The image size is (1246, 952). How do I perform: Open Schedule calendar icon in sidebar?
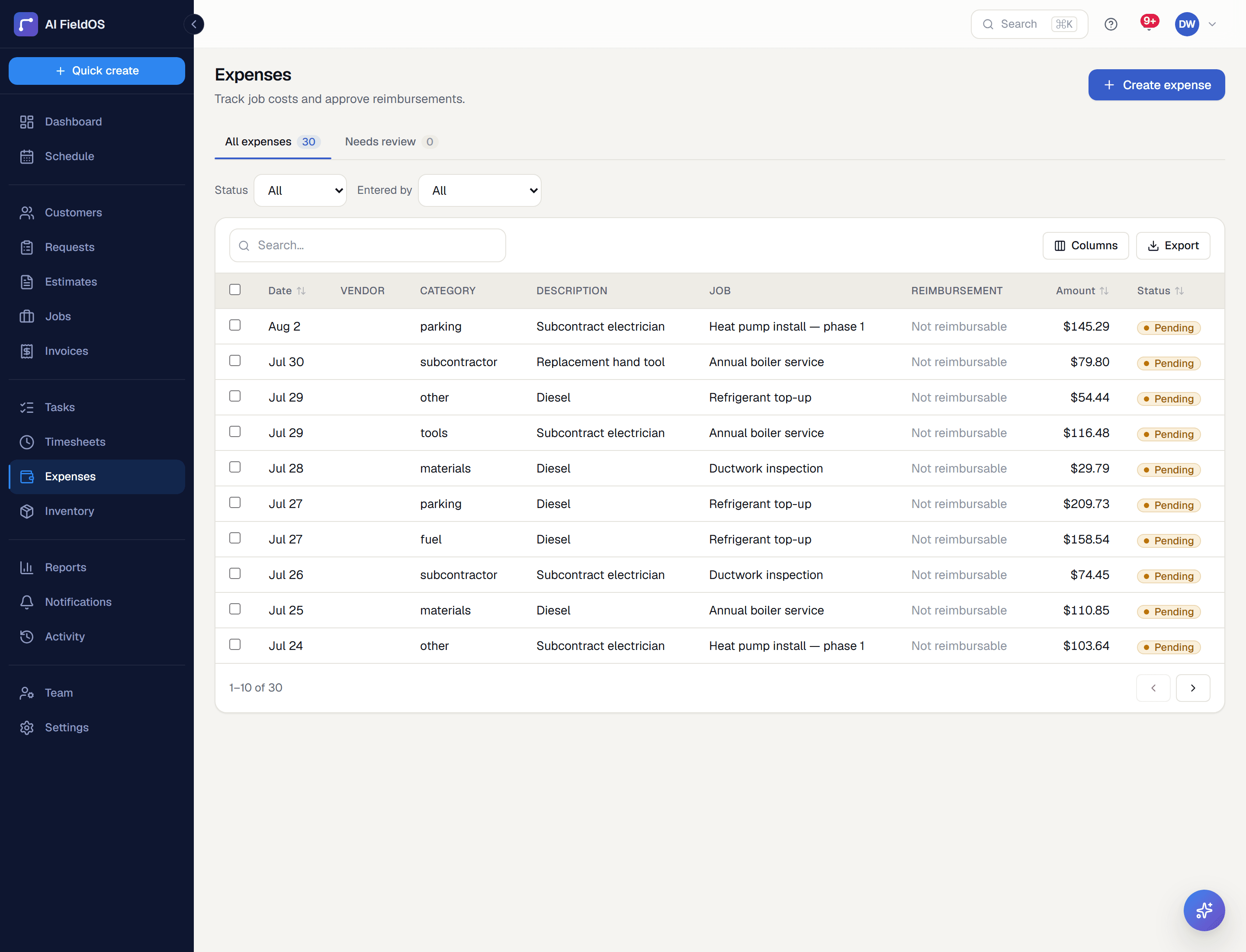point(27,156)
